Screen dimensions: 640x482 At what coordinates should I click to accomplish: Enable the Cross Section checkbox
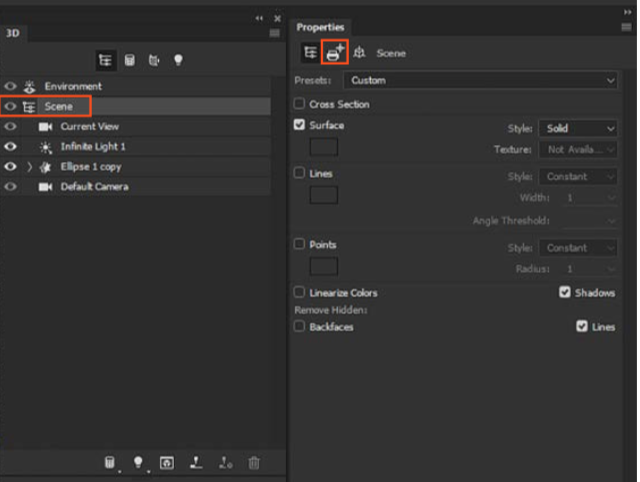(300, 104)
